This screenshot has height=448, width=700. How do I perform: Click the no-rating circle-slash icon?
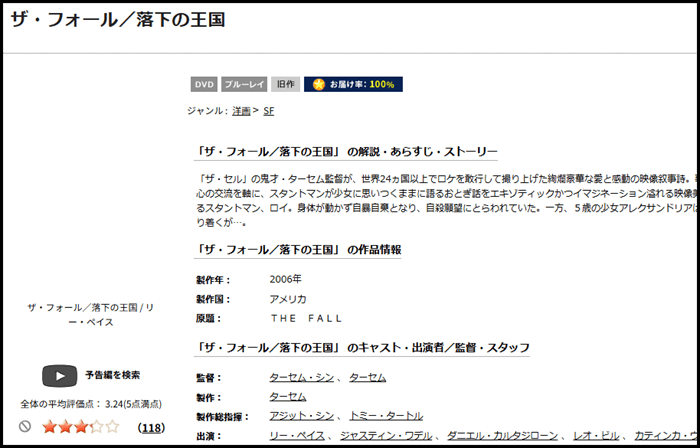(x=25, y=427)
